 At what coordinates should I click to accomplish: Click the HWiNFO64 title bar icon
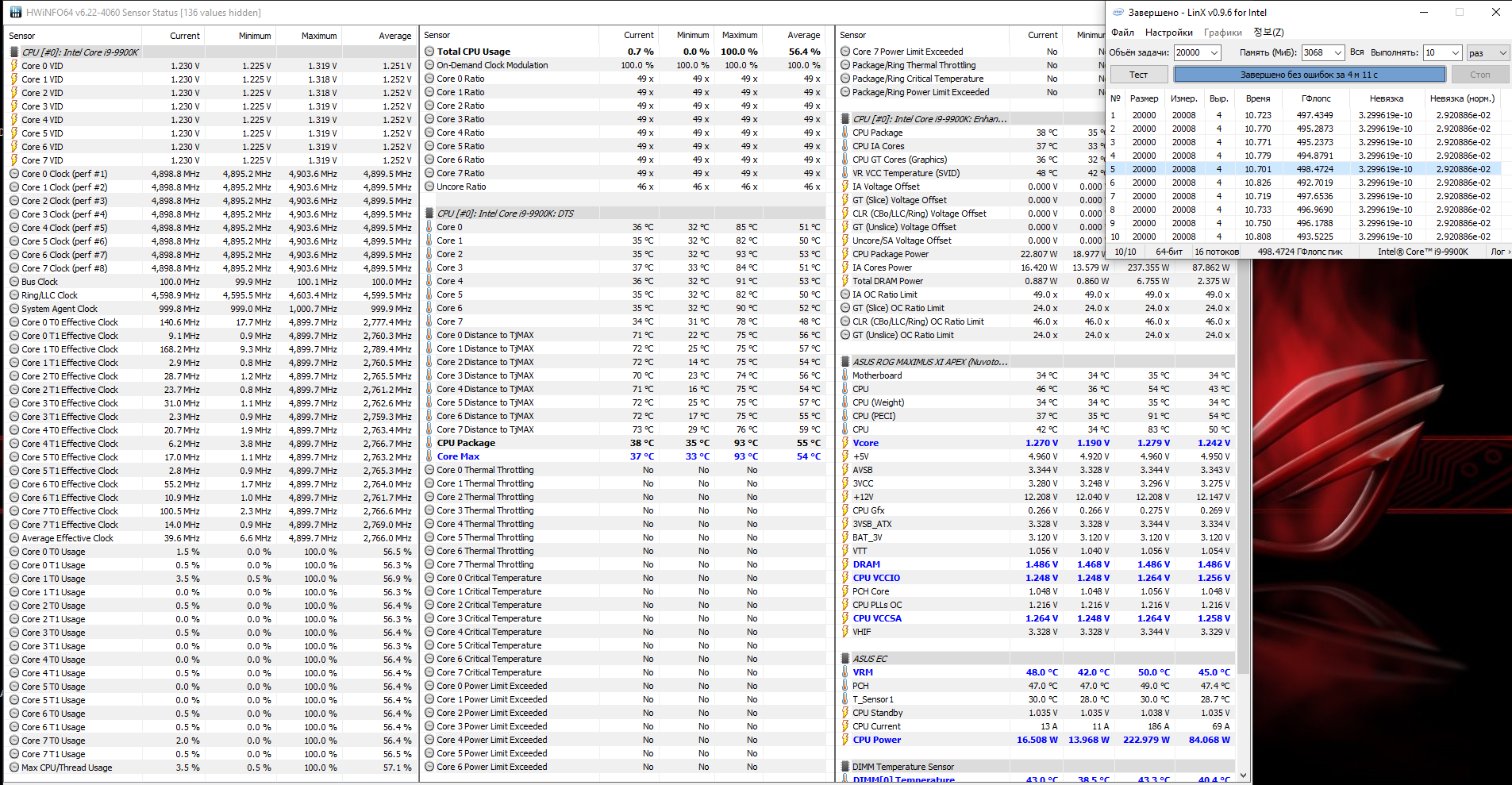[16, 13]
